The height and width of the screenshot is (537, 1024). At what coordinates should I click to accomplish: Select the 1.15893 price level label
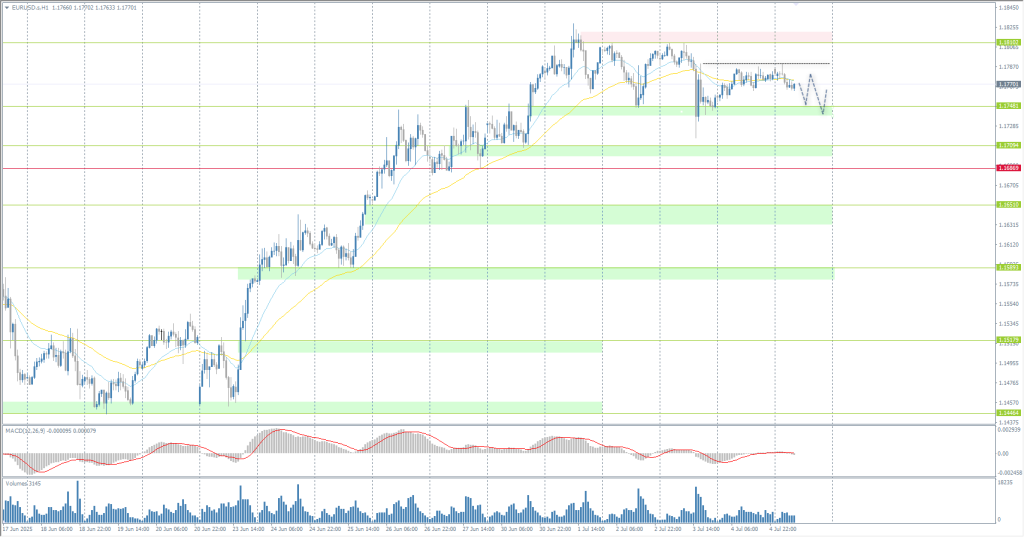pos(1008,267)
